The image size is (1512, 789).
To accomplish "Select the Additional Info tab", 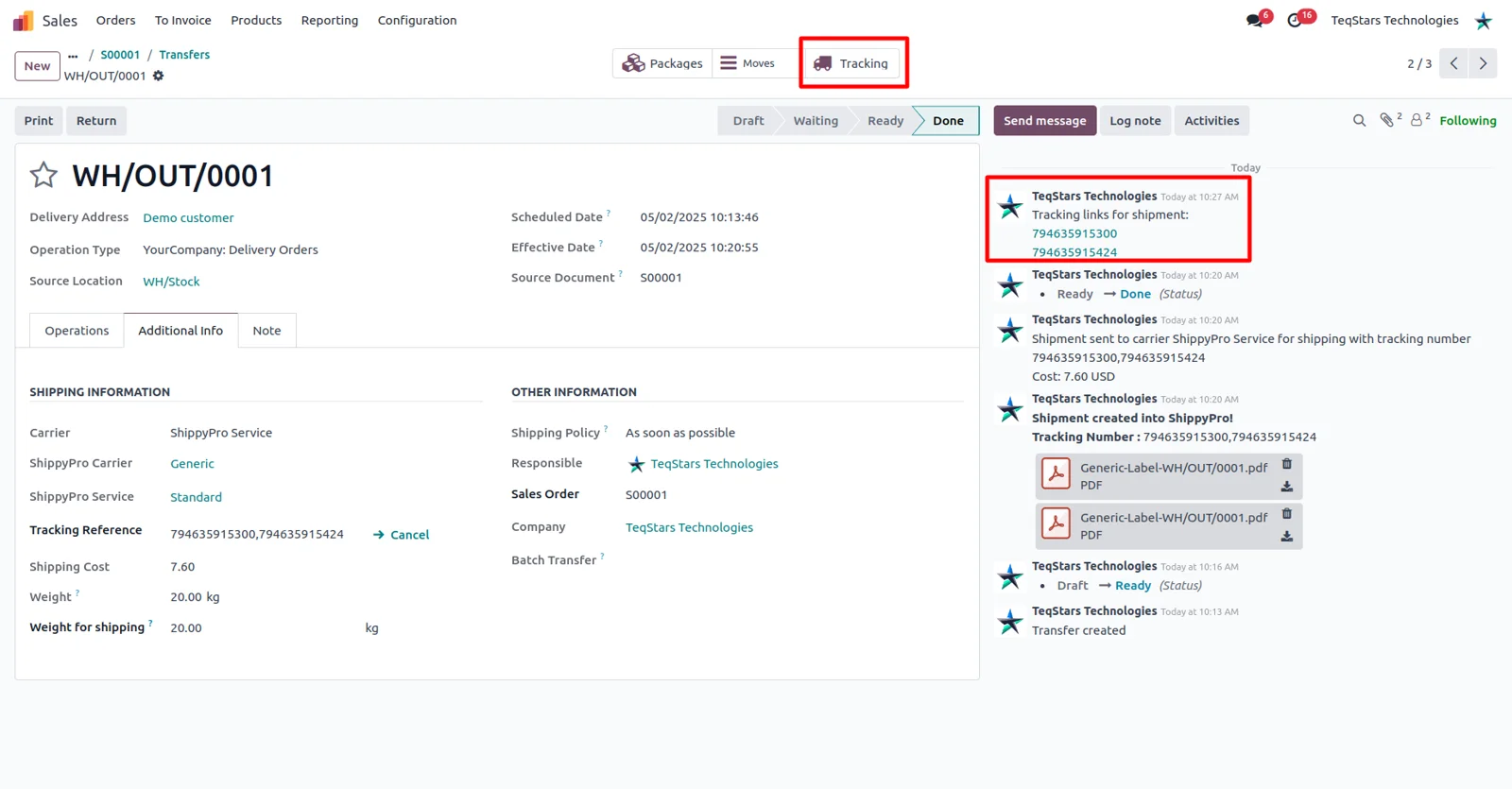I will [180, 331].
